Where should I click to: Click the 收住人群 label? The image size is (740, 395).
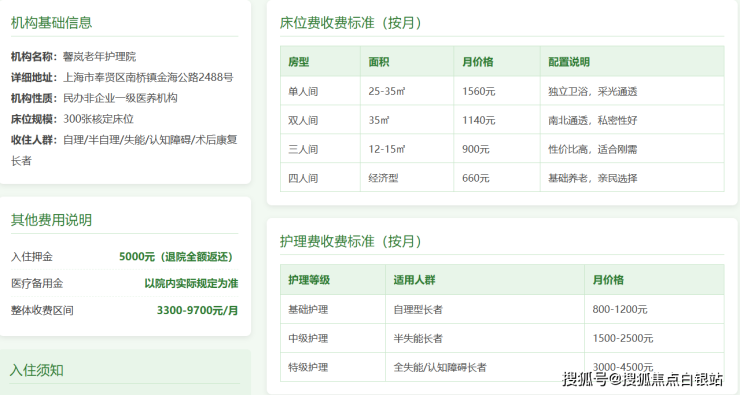point(34,140)
